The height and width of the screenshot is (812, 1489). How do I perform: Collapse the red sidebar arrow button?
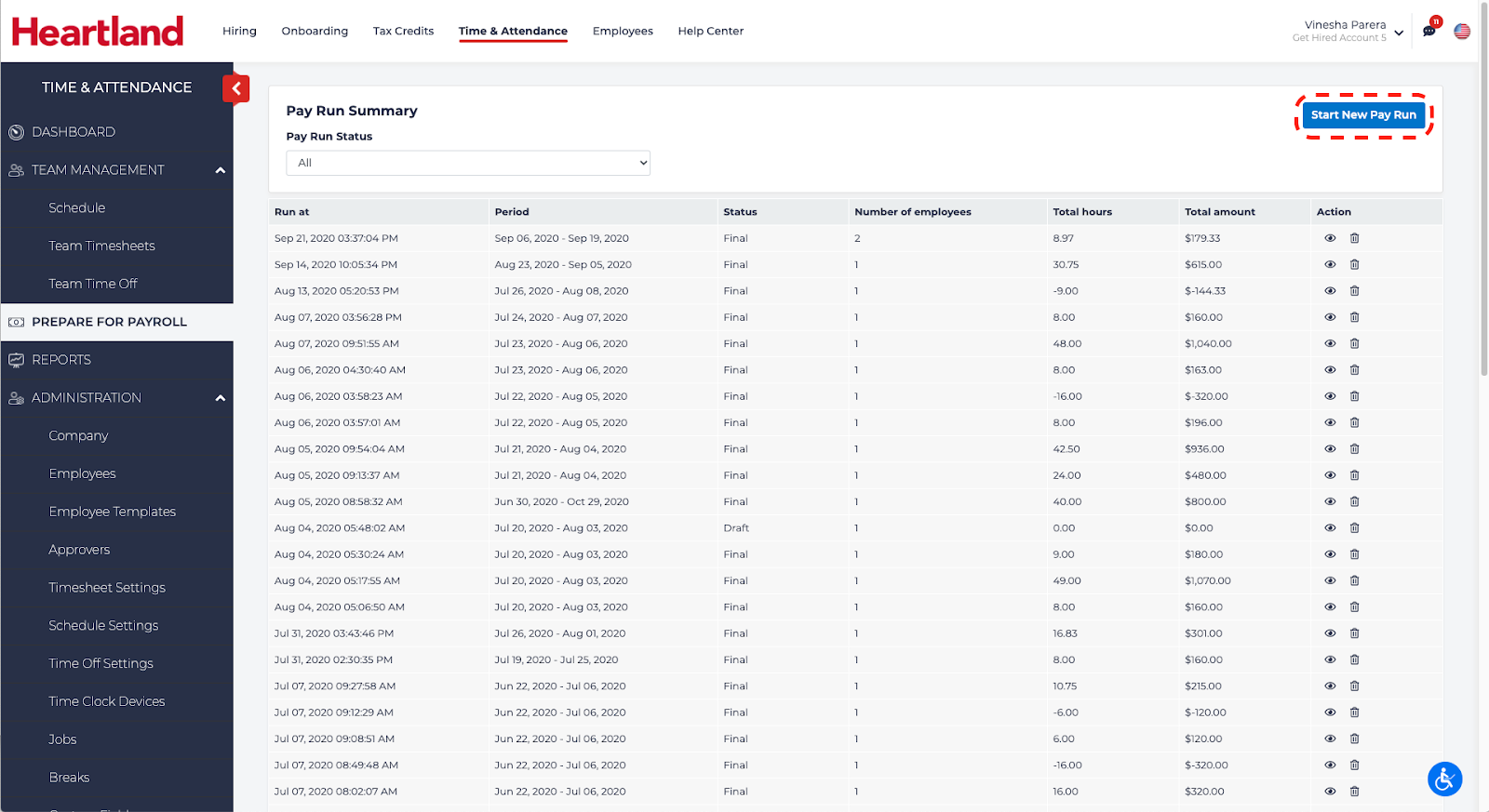pyautogui.click(x=236, y=88)
